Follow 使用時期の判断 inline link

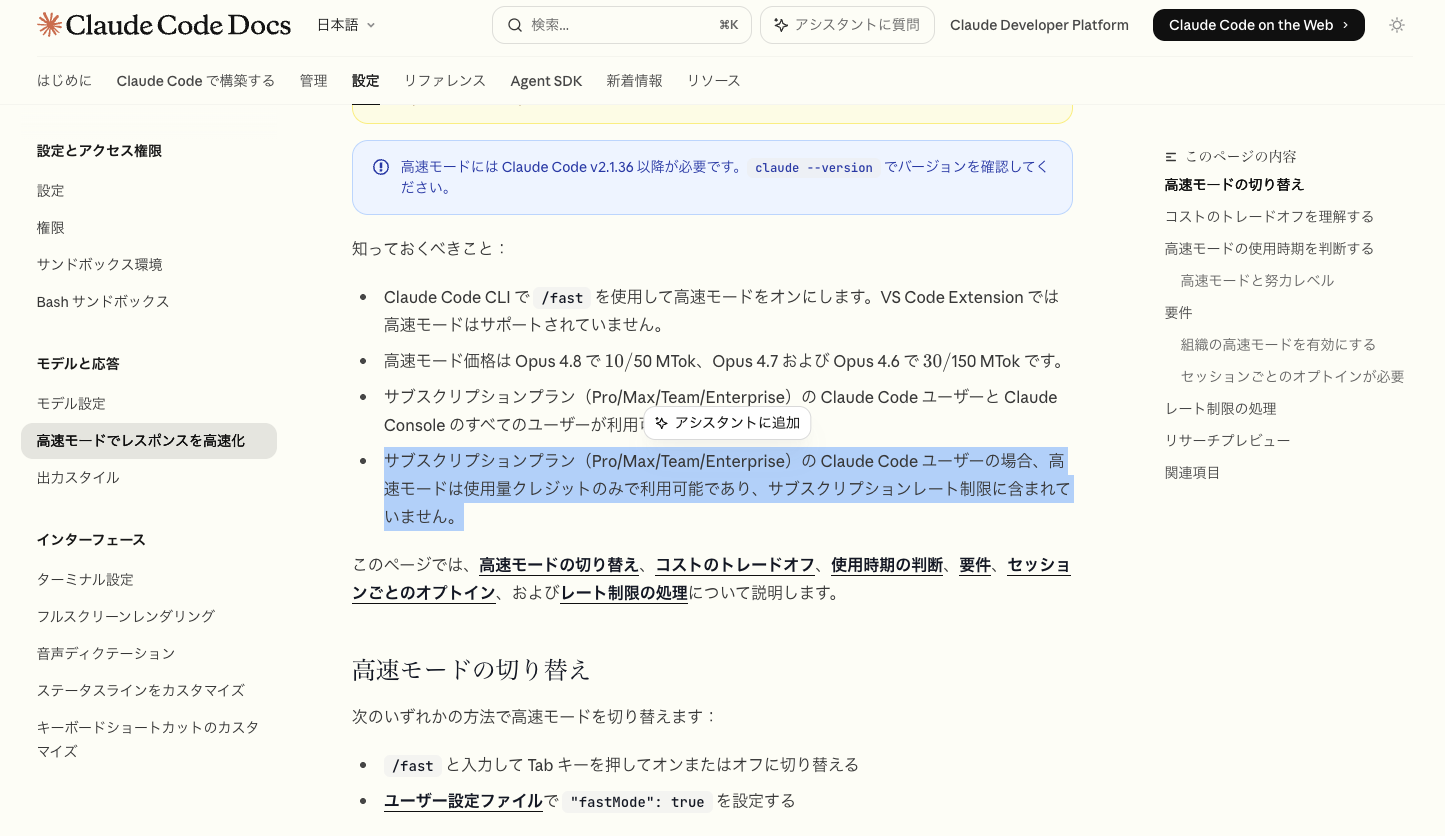click(887, 564)
